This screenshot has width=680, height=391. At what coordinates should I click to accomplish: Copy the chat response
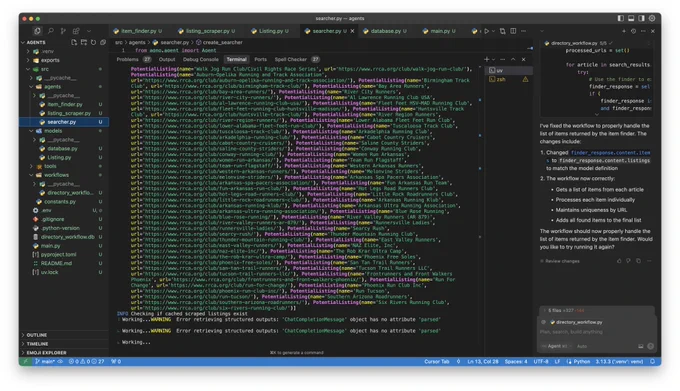pos(638,261)
